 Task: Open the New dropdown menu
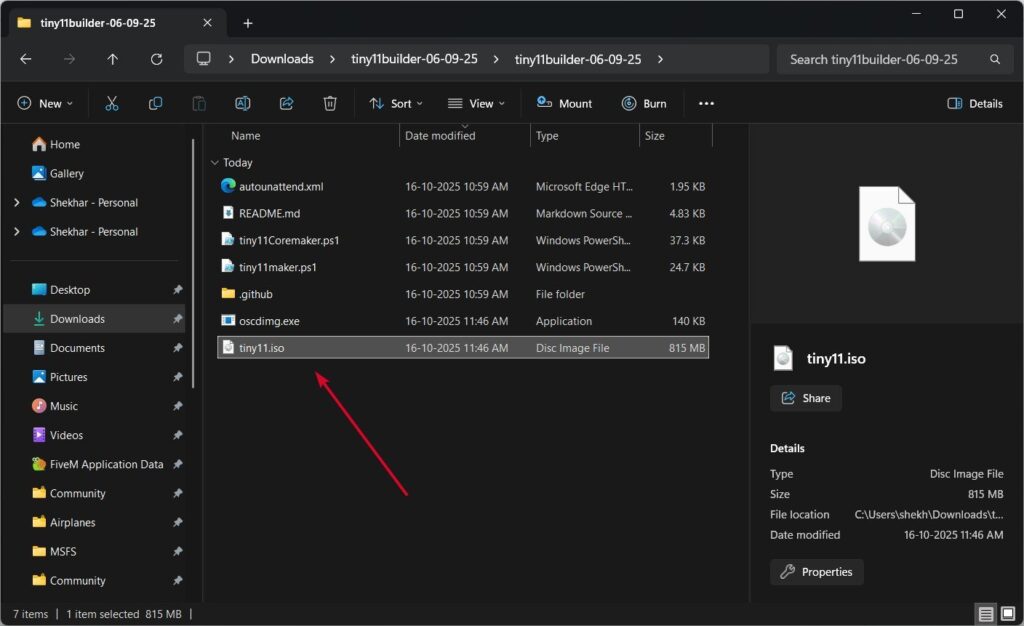tap(45, 103)
